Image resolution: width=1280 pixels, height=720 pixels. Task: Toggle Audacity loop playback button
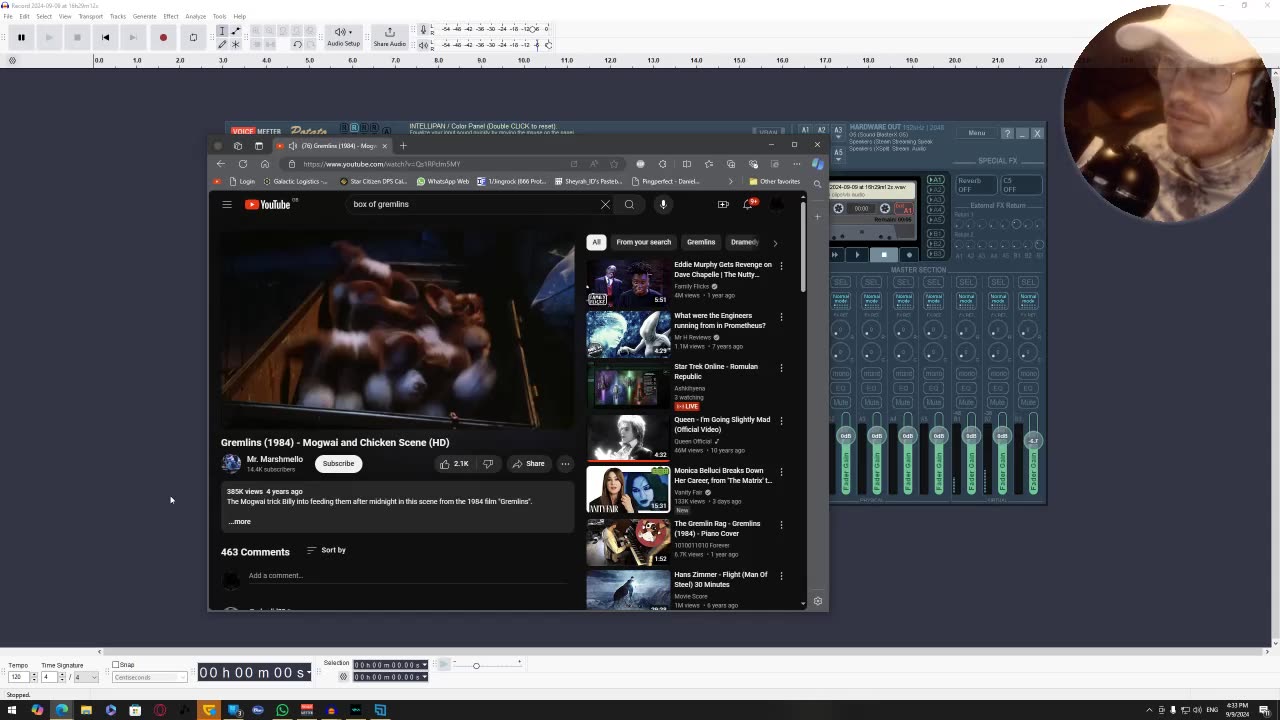click(193, 38)
